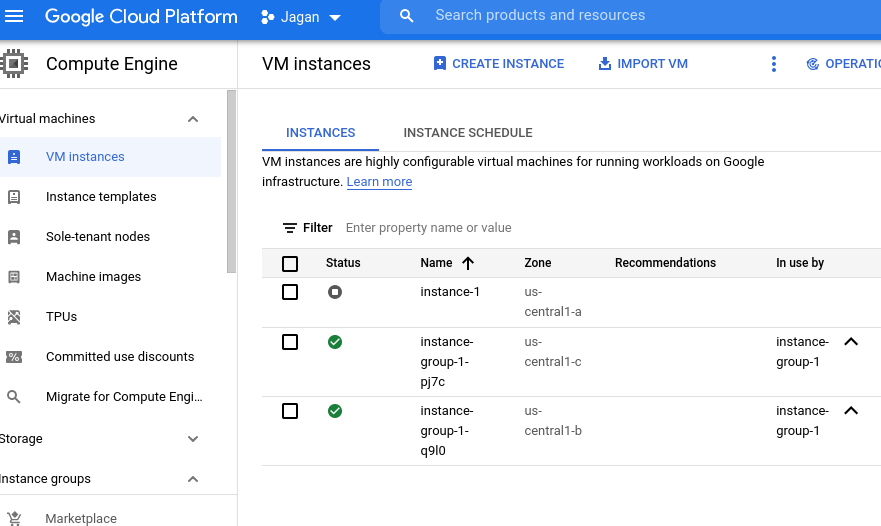Click the Marketplace cart icon
The width and height of the screenshot is (881, 526).
click(14, 518)
